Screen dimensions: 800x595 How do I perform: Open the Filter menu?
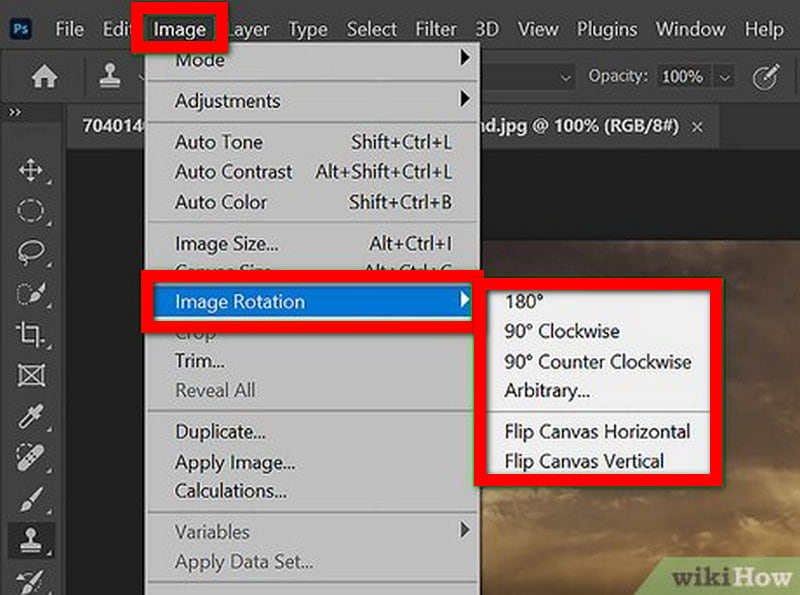[x=436, y=29]
